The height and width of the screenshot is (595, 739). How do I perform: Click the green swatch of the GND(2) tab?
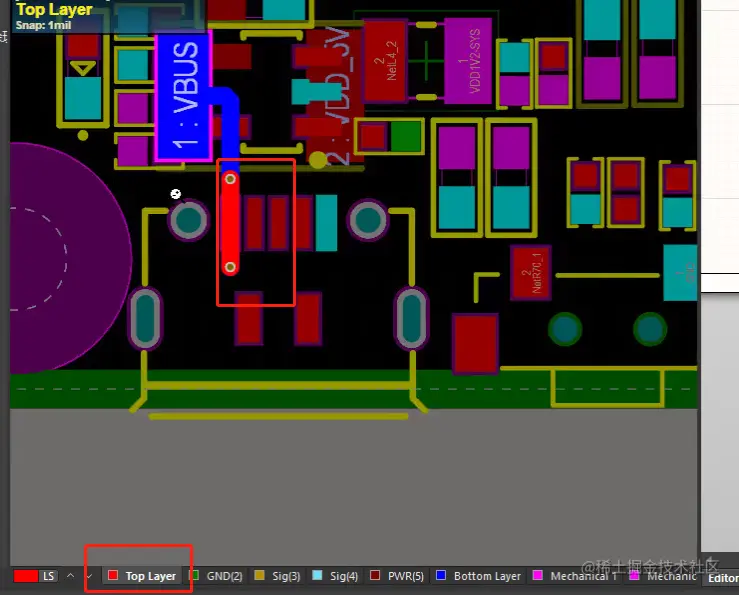[194, 575]
